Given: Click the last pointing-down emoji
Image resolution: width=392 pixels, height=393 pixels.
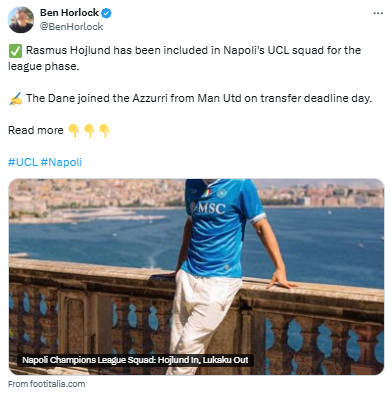Looking at the screenshot, I should (x=104, y=131).
